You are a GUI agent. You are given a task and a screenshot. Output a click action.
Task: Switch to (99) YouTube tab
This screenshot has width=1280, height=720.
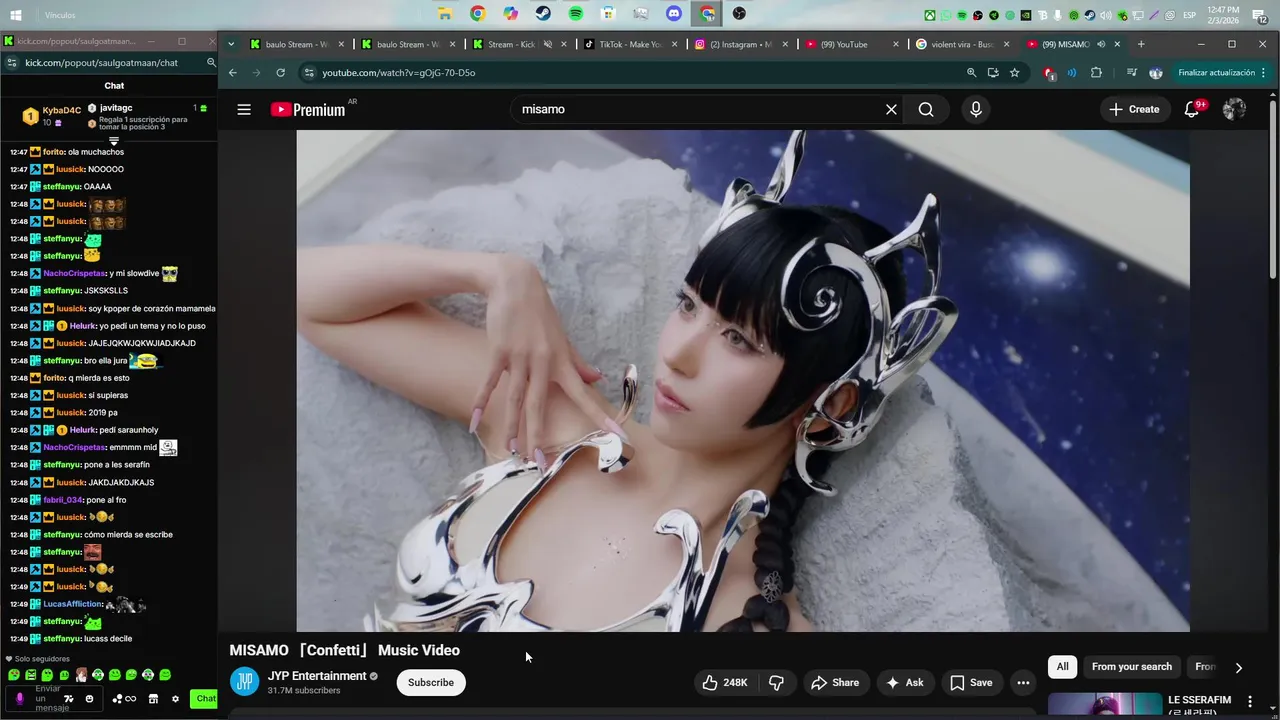[853, 44]
